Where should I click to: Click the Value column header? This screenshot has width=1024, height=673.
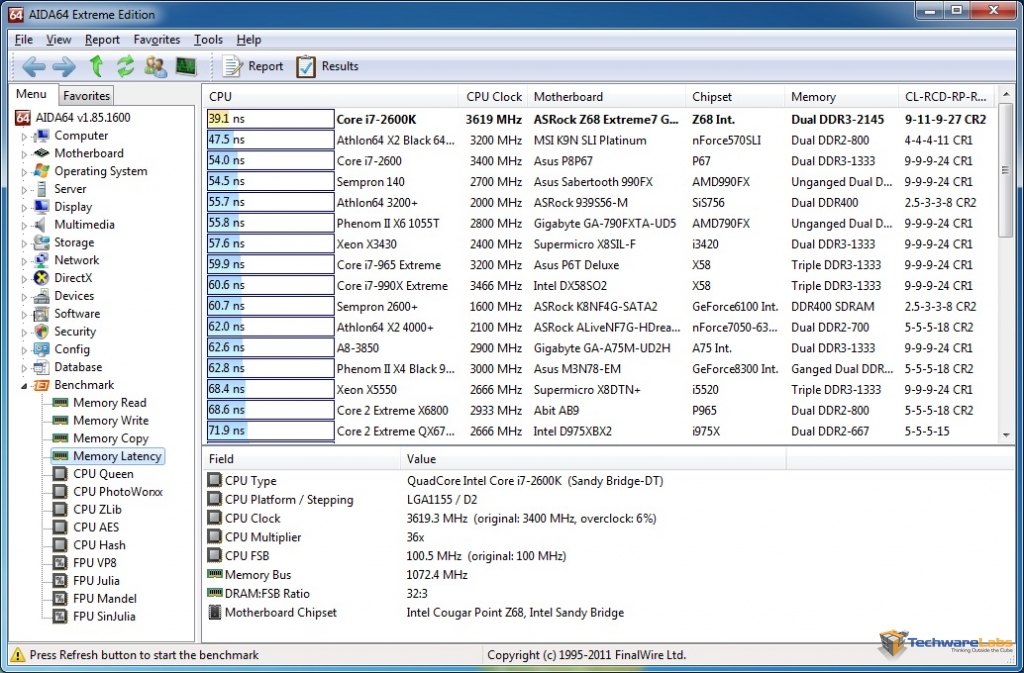(593, 459)
